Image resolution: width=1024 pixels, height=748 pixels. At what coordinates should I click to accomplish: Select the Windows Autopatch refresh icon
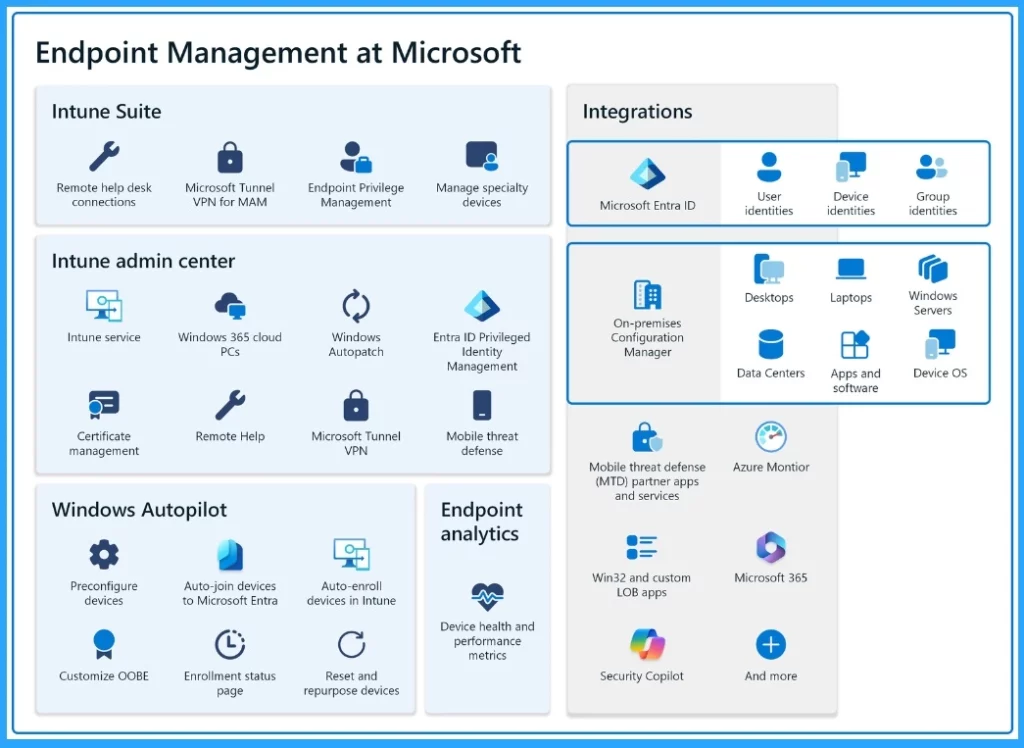[356, 306]
